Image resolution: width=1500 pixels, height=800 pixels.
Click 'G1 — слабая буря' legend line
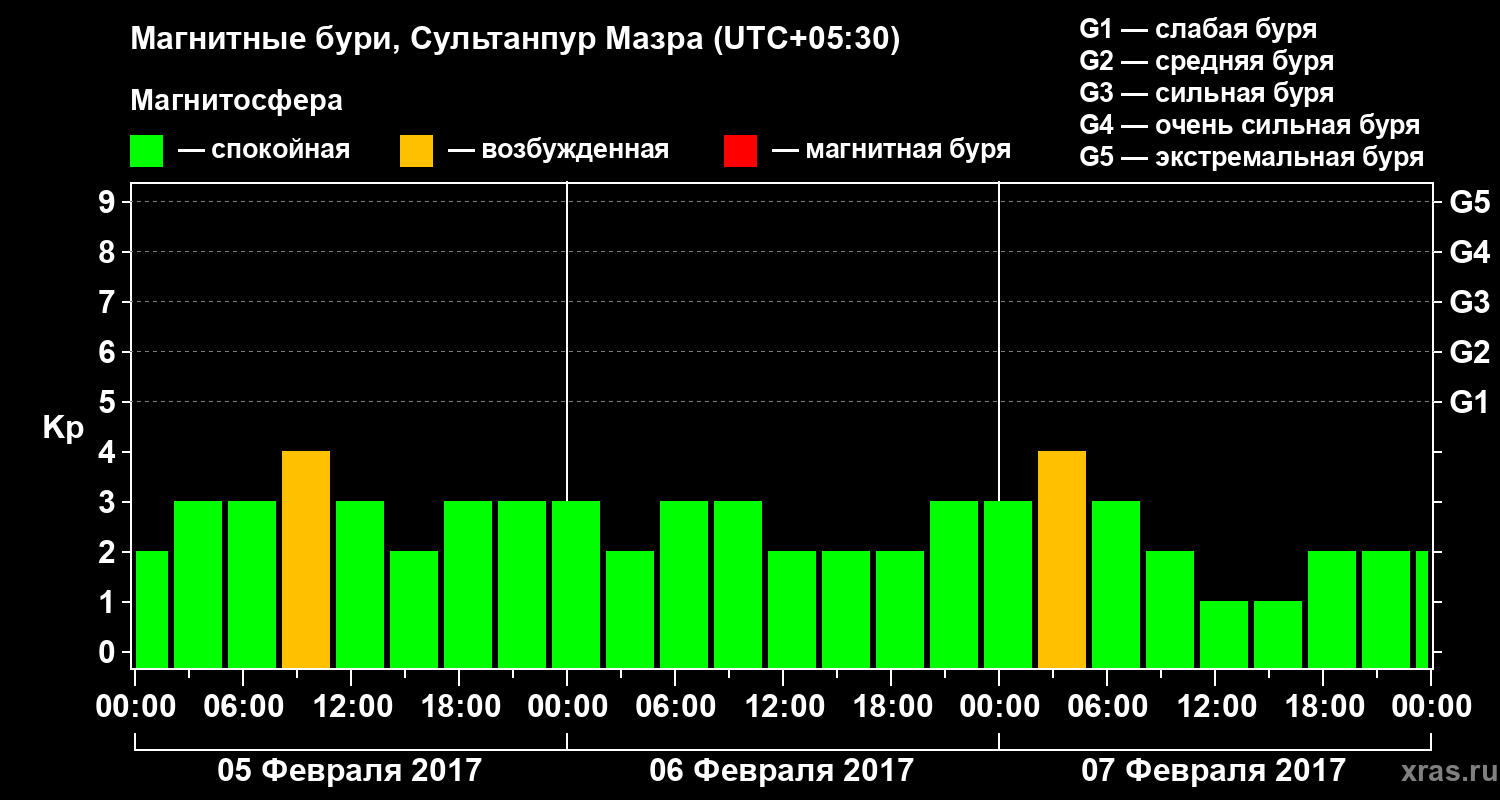click(1198, 29)
